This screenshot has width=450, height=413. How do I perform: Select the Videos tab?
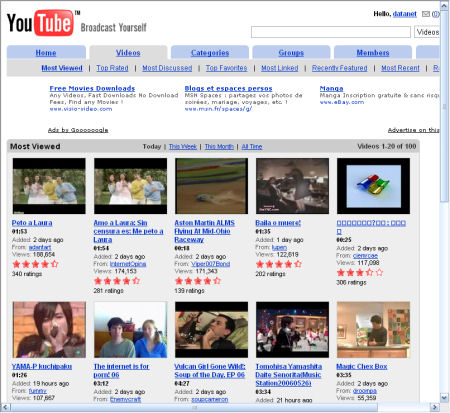click(x=128, y=53)
